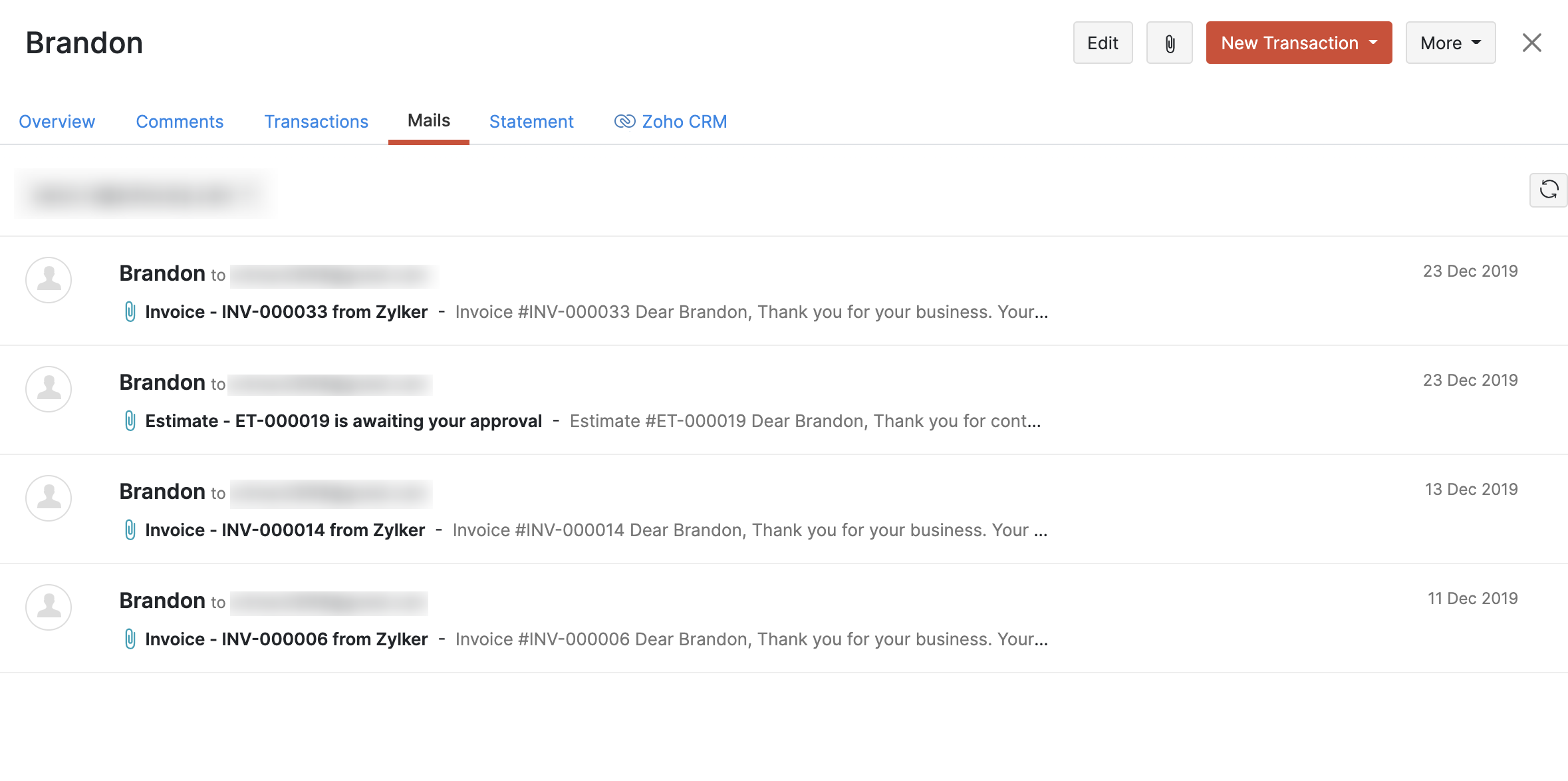This screenshot has height=781, width=1568.
Task: Go to the Statement tab
Action: [531, 122]
